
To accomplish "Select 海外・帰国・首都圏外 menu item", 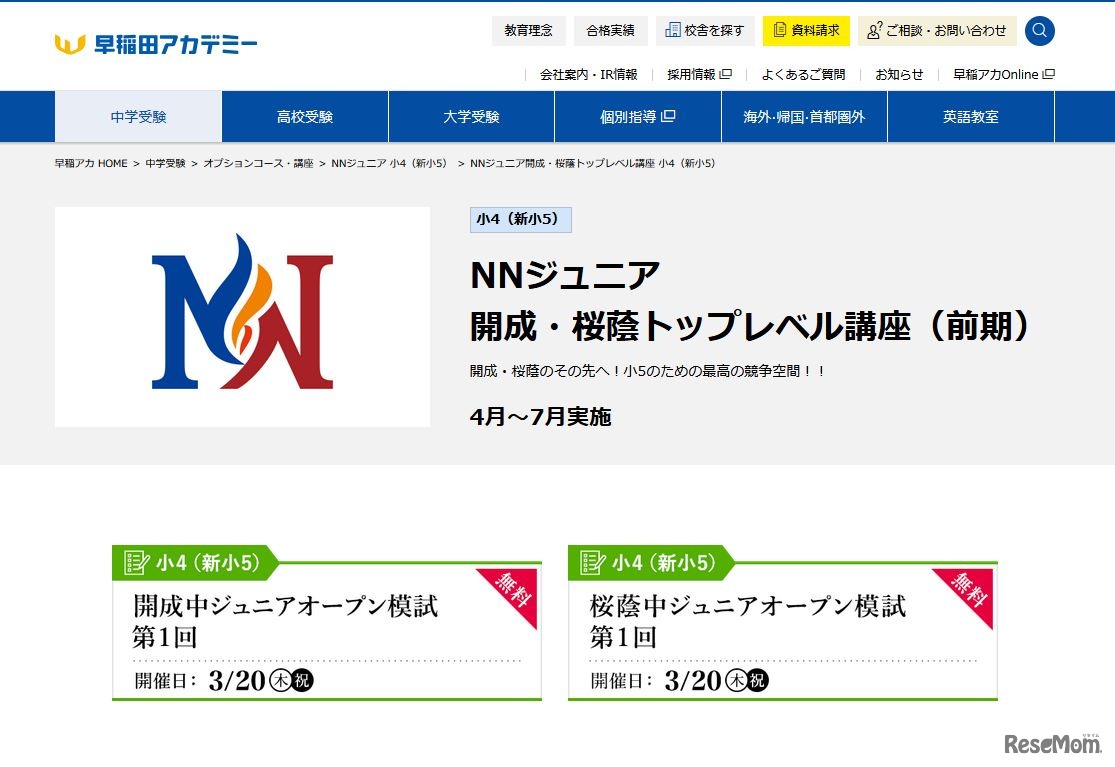I will tap(803, 116).
